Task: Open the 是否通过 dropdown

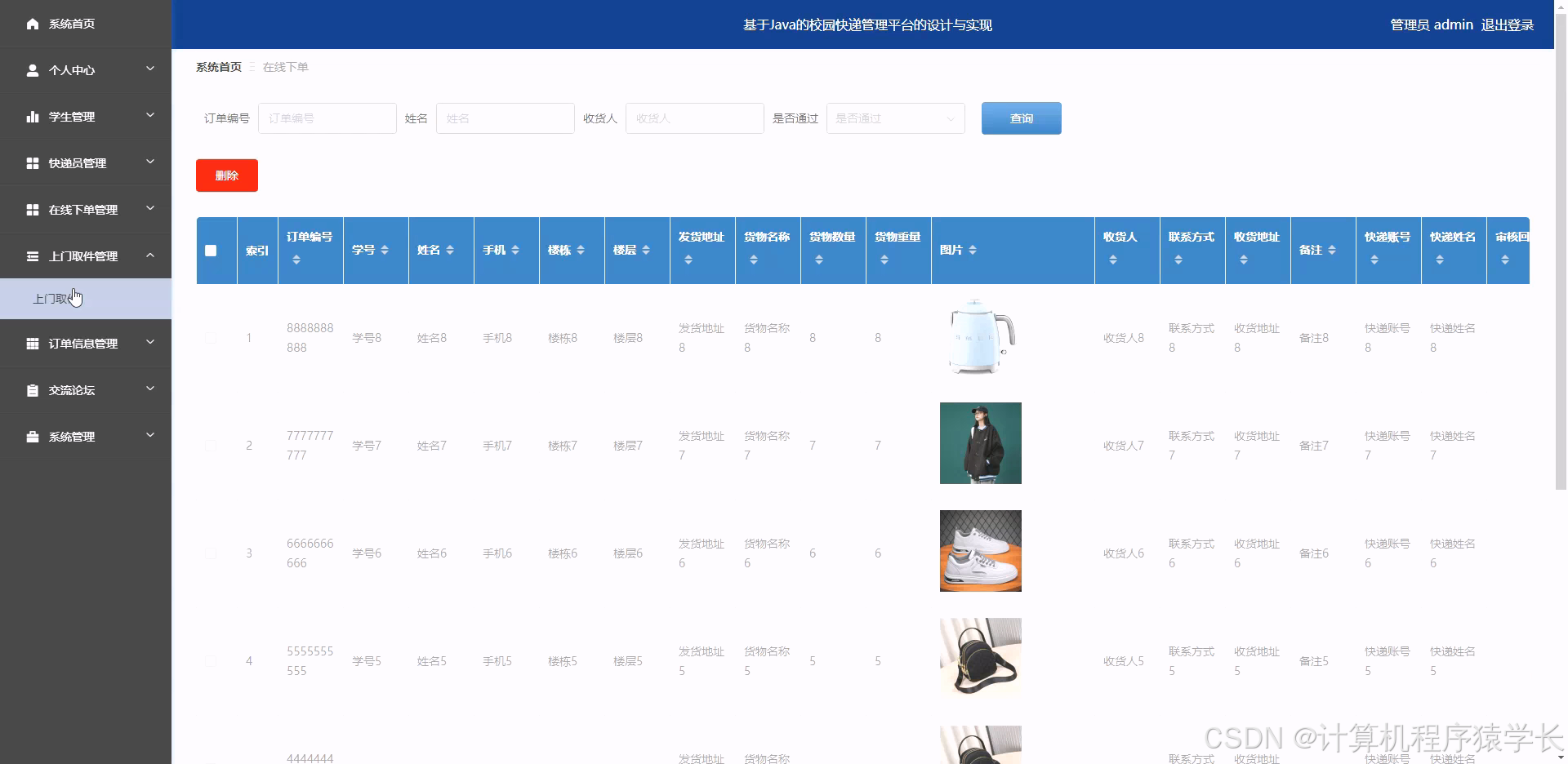Action: 895,118
